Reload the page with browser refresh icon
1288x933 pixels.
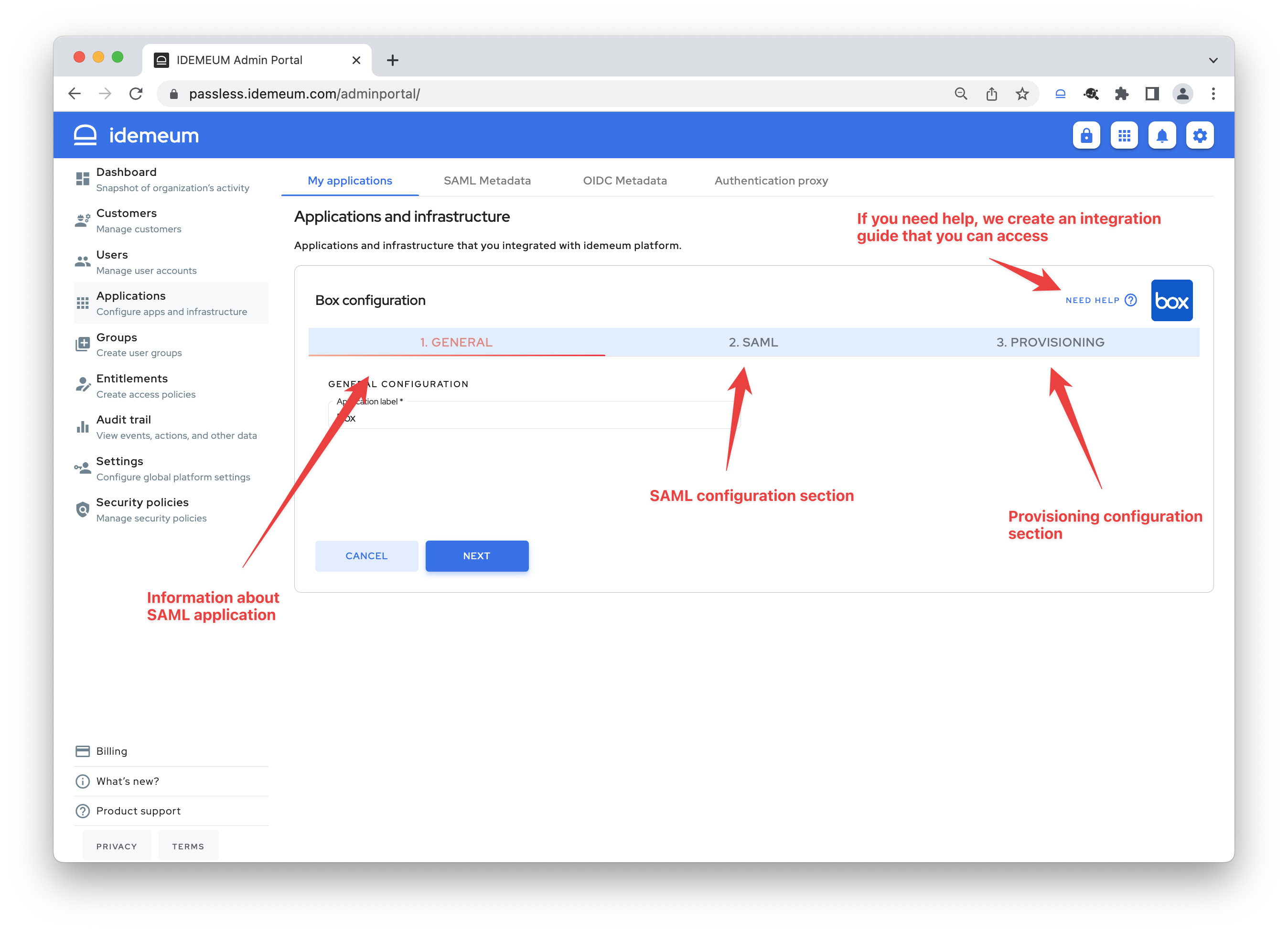pos(136,94)
